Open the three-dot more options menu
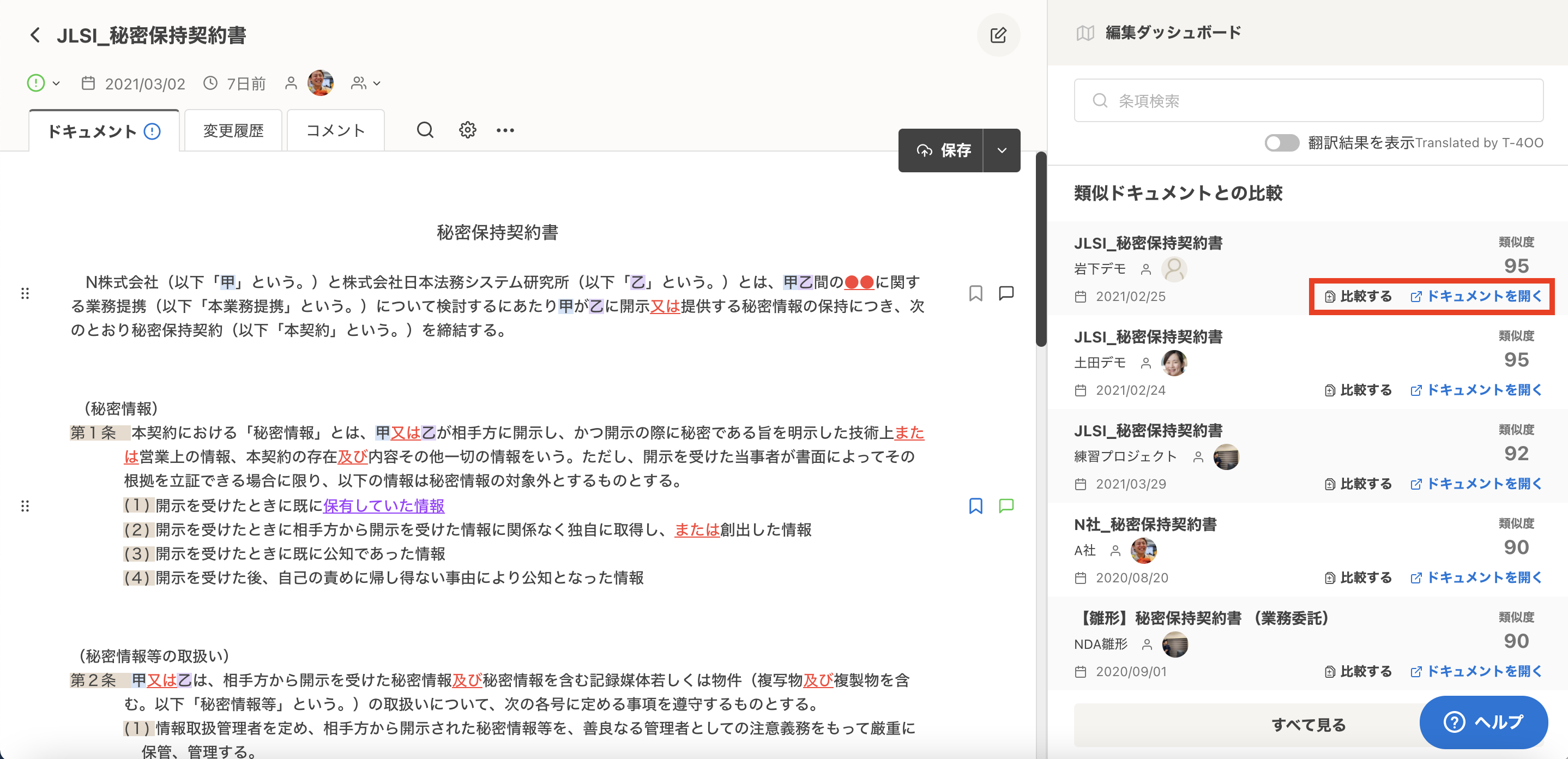Screen dimensions: 1568x759 click(x=505, y=130)
